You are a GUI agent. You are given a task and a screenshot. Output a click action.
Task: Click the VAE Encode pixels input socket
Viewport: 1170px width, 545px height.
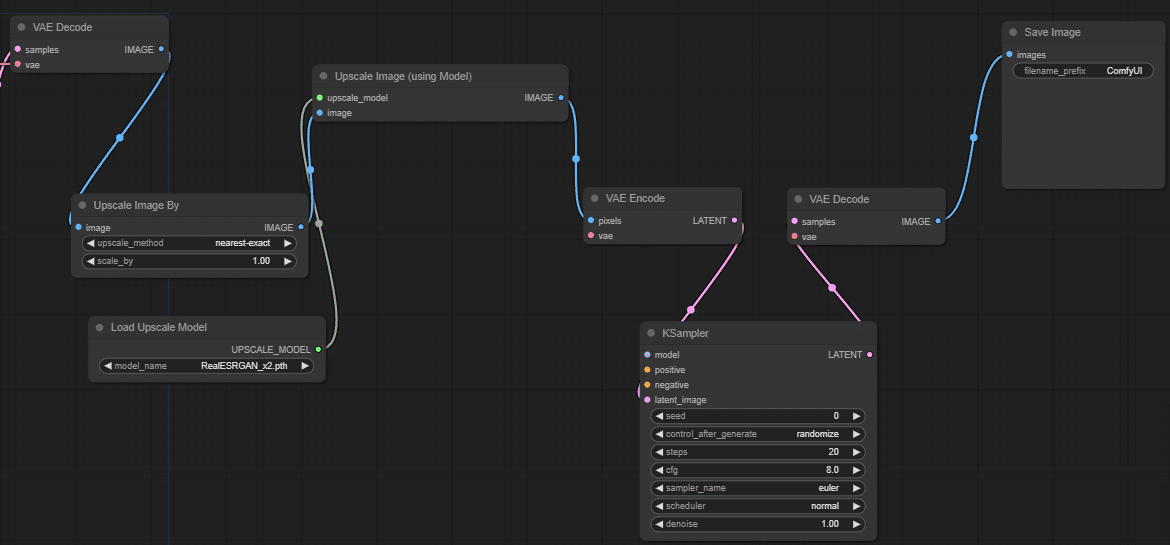pos(591,220)
